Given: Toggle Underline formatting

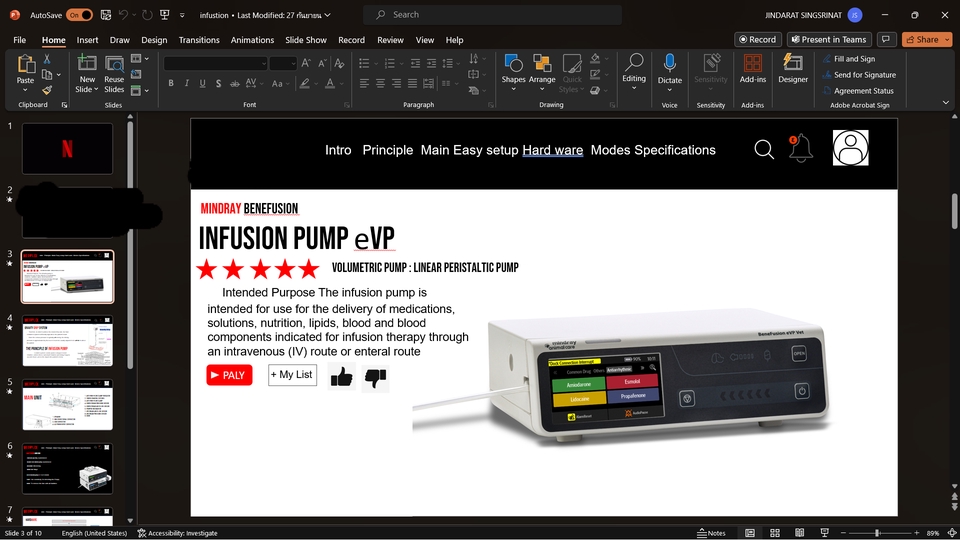Looking at the screenshot, I should (x=203, y=83).
